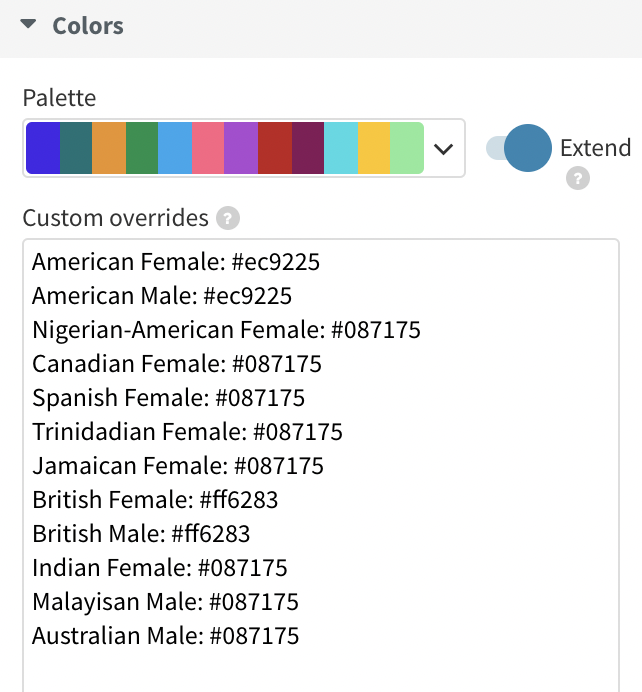Click the American Female override line
The image size is (642, 692).
[x=176, y=262]
